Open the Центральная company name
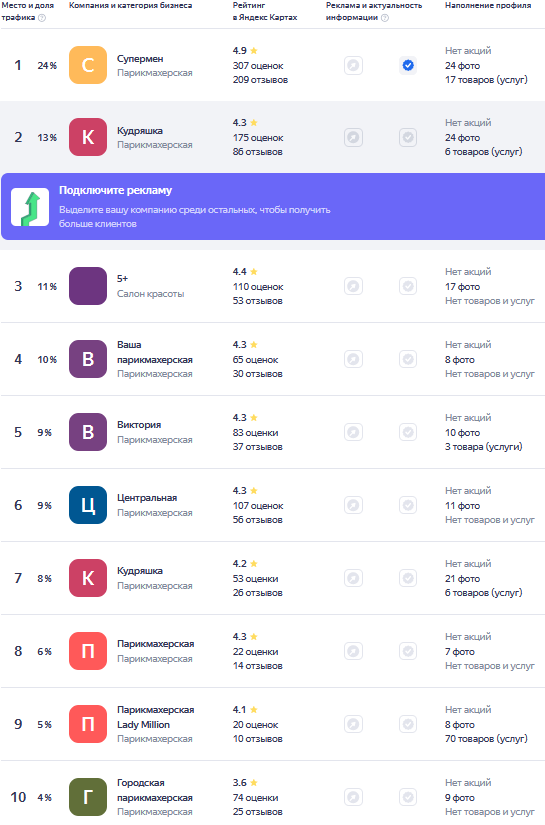The height and width of the screenshot is (825, 545). click(x=147, y=498)
